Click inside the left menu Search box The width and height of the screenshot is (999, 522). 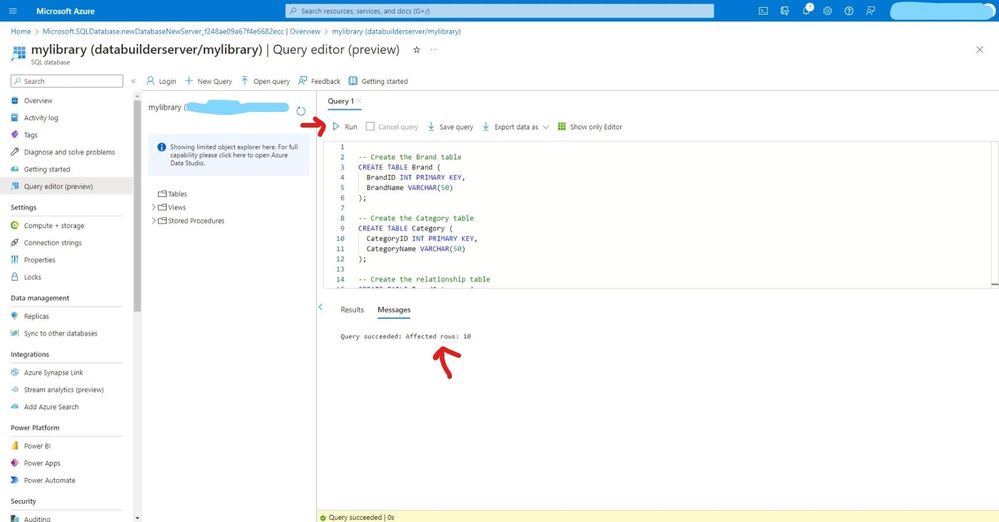67,81
